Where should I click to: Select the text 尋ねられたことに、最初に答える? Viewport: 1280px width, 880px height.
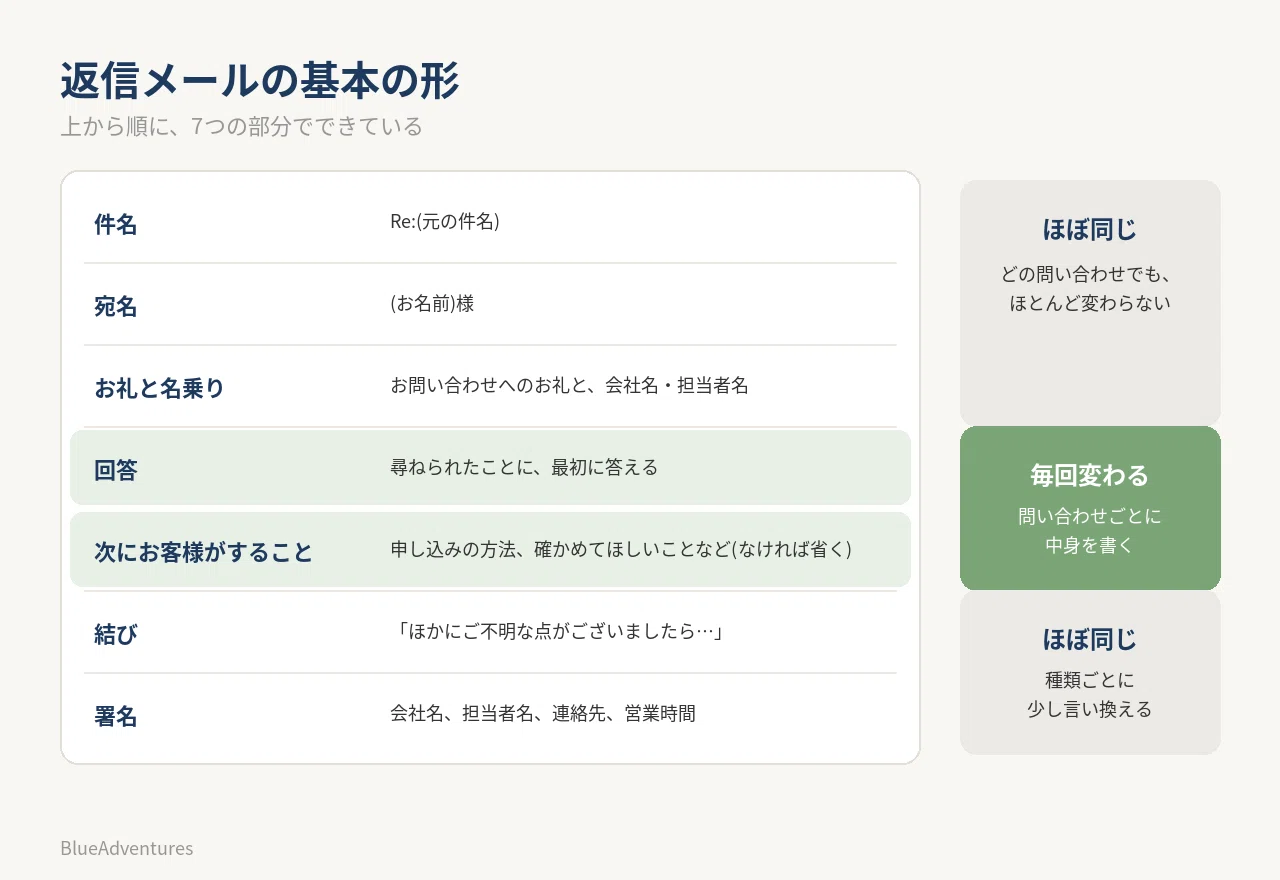pos(524,468)
